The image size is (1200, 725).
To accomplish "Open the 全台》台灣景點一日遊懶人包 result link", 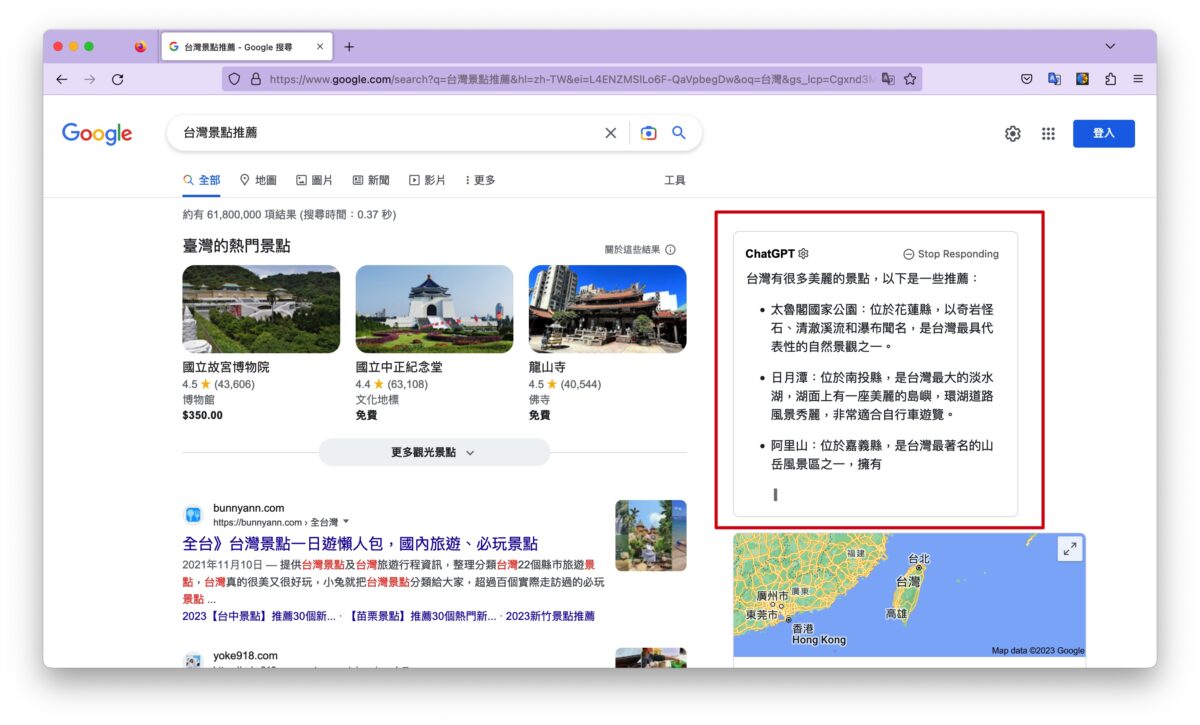I will click(x=360, y=544).
